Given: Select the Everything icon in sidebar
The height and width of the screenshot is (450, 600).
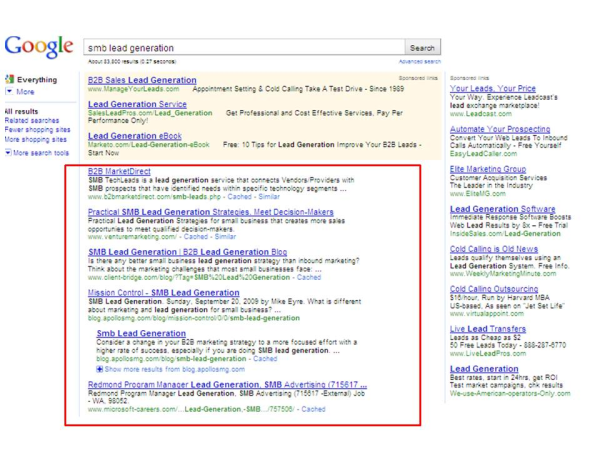Looking at the screenshot, I should tap(9, 79).
